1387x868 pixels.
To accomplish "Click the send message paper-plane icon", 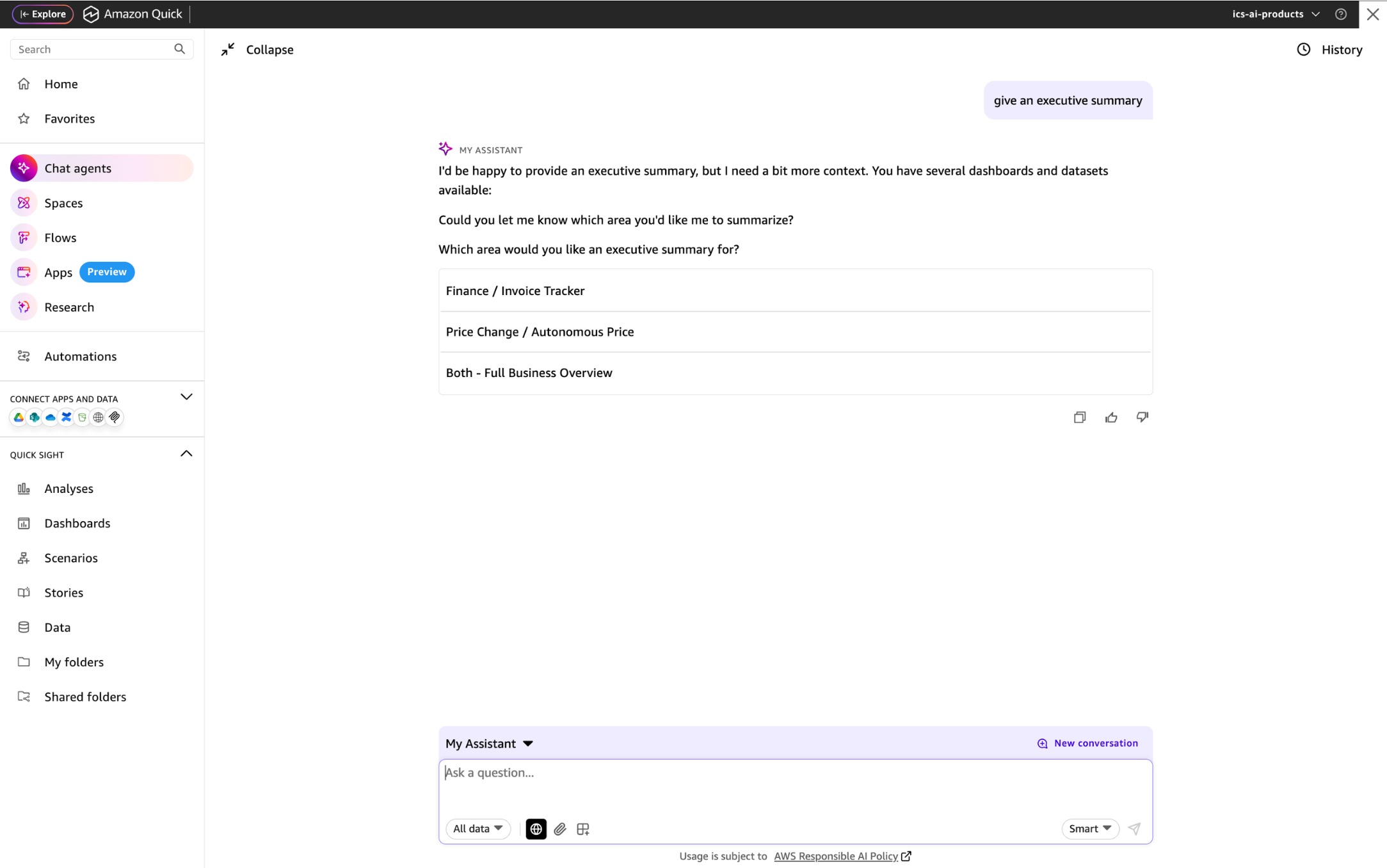I will (x=1134, y=828).
